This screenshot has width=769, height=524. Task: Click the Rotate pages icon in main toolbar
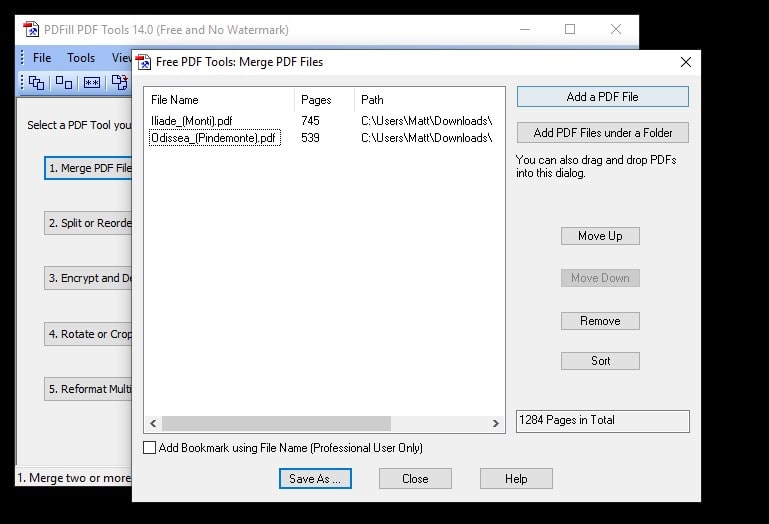(119, 82)
